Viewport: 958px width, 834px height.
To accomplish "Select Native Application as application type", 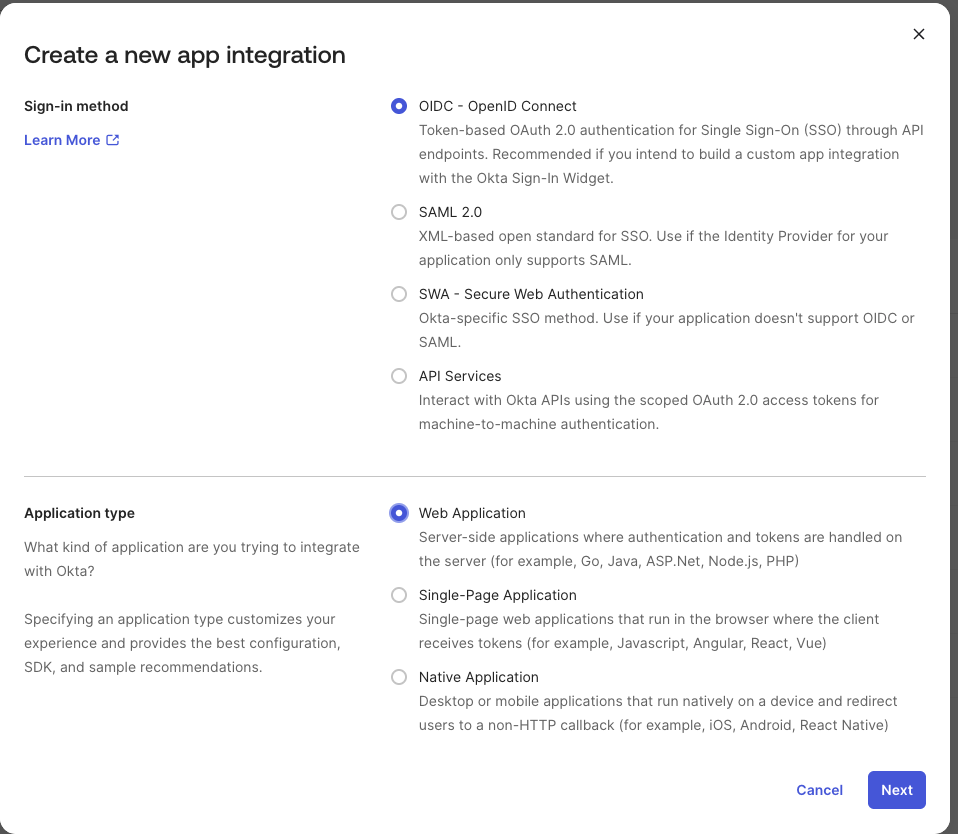I will pyautogui.click(x=399, y=677).
